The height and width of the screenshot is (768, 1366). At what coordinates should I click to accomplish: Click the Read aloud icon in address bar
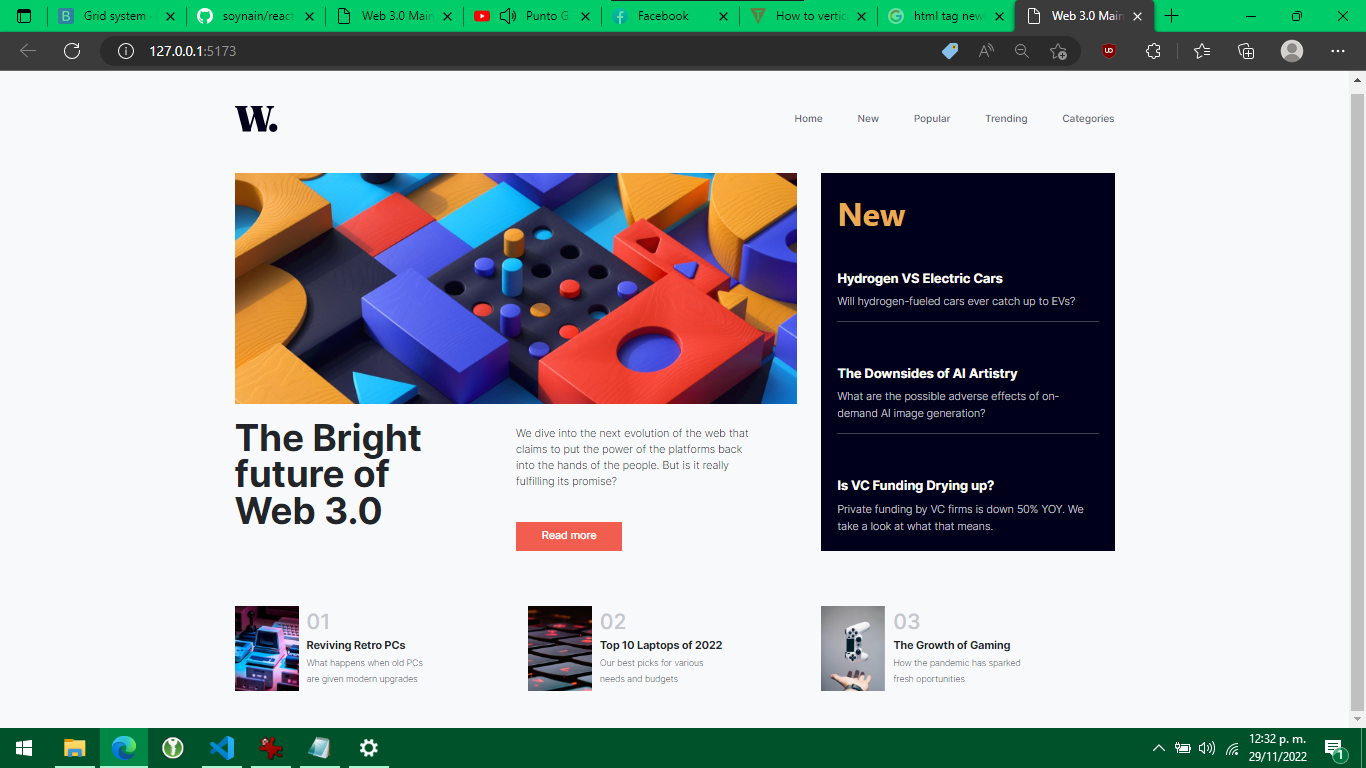point(986,50)
